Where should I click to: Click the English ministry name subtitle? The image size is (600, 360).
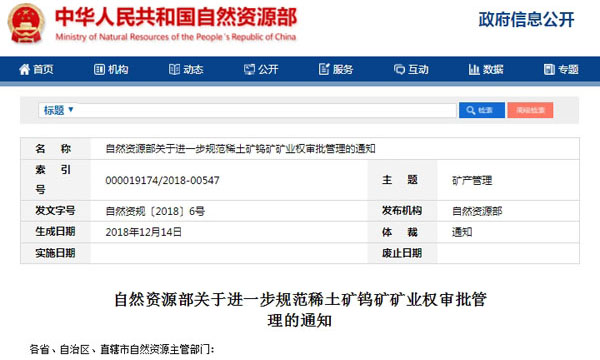[176, 37]
